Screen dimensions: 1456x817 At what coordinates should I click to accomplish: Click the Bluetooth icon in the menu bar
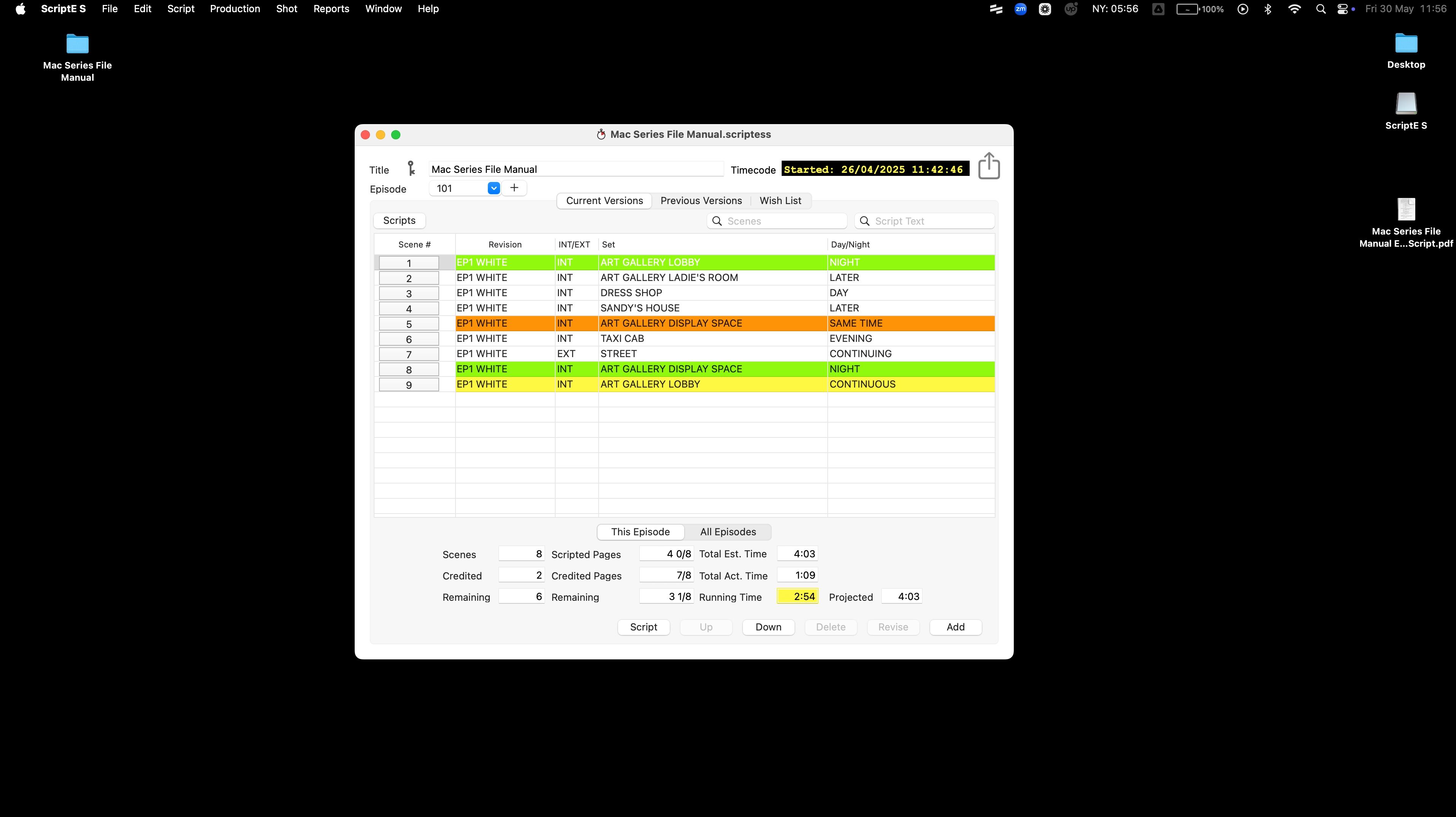tap(1268, 9)
